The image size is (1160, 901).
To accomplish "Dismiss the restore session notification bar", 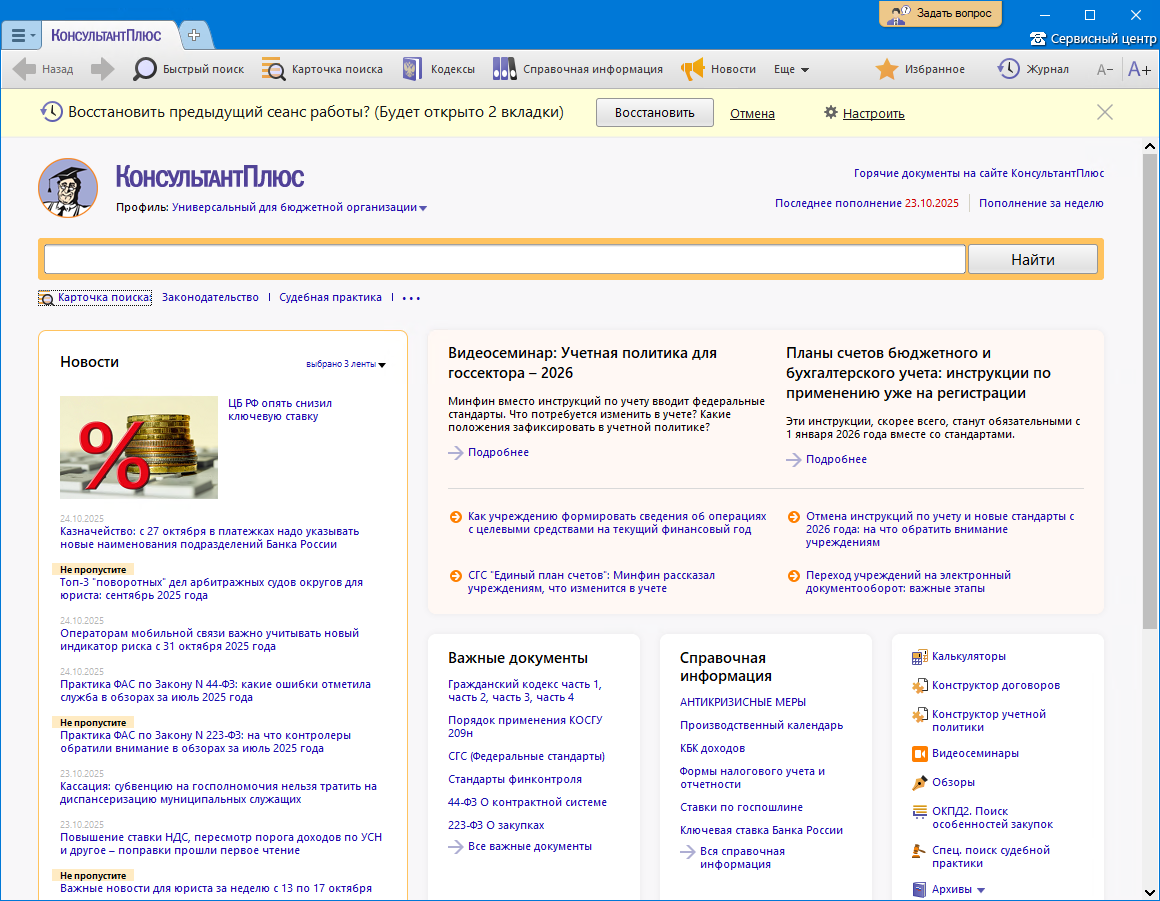I will (1104, 112).
